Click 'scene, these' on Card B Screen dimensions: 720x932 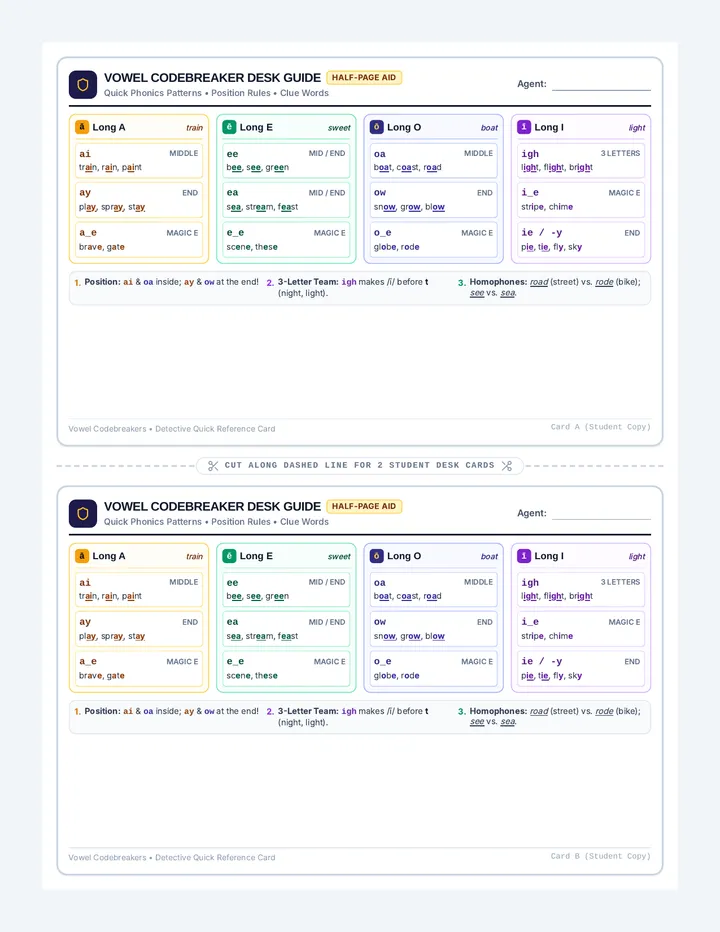pyautogui.click(x=252, y=676)
